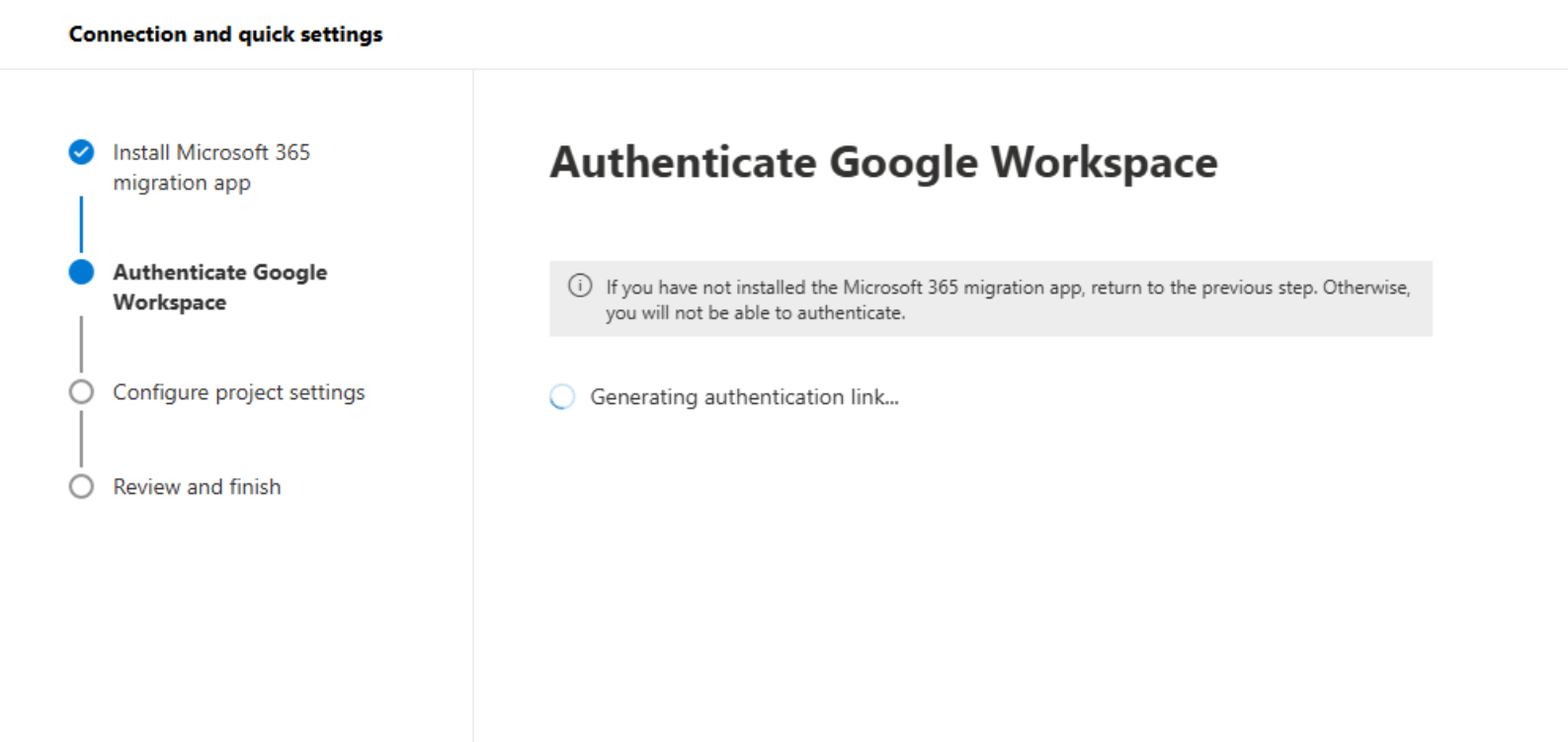
Task: Click the notice text about installing the migration app
Action: pyautogui.click(x=1008, y=299)
